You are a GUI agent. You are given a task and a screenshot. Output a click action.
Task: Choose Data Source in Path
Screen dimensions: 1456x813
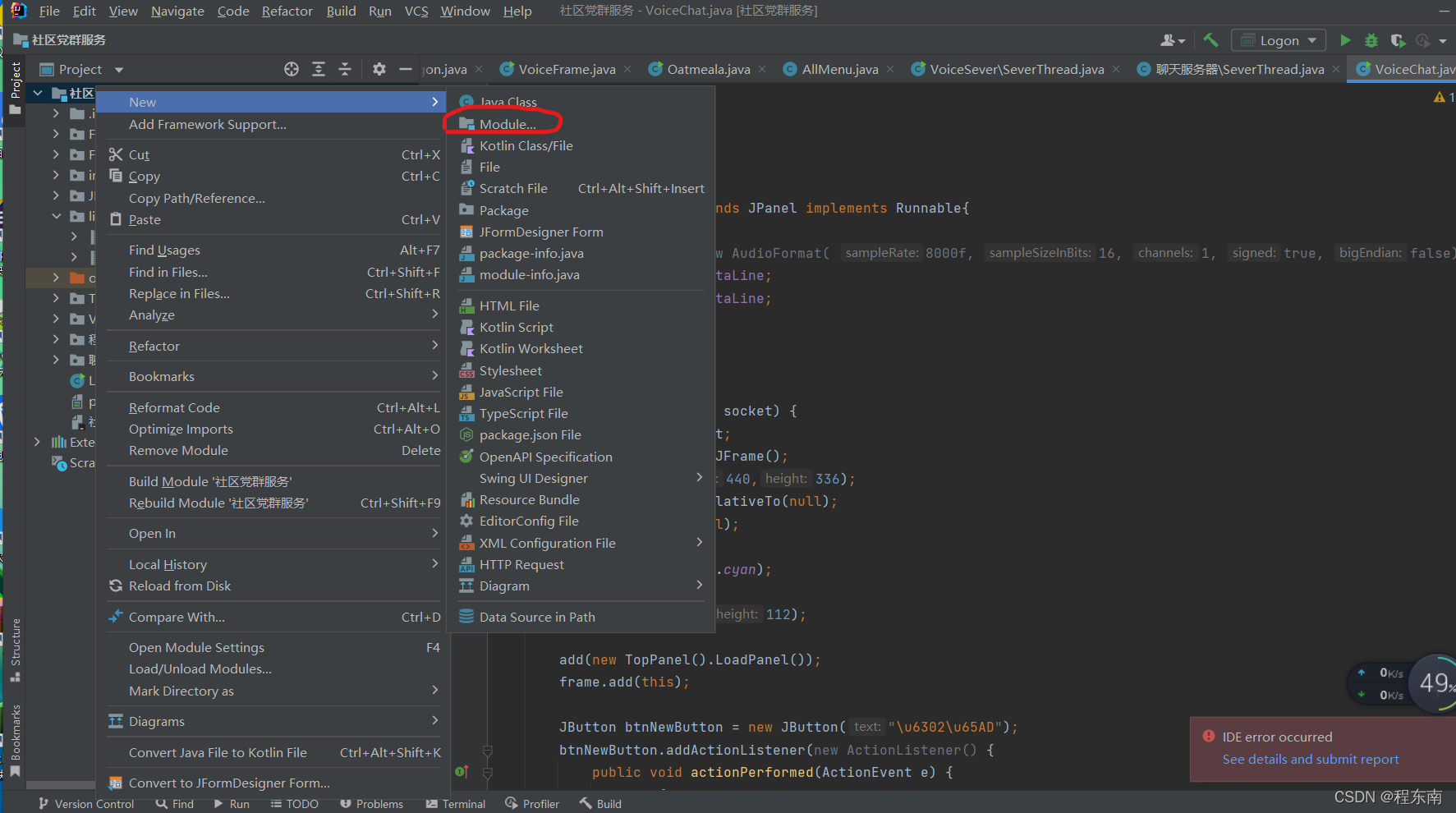pos(580,617)
